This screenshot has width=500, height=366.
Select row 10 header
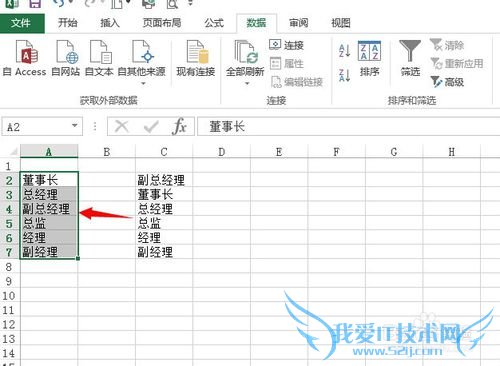coord(9,296)
